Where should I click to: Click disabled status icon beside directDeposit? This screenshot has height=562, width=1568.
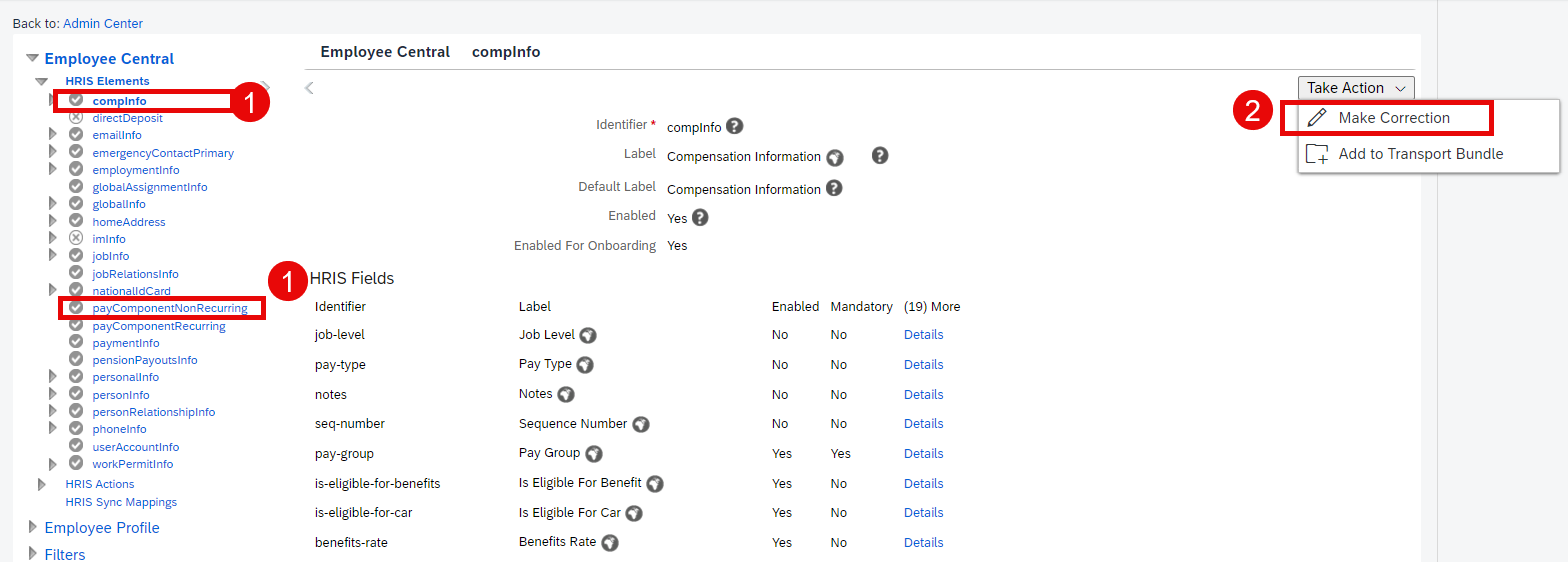(76, 118)
